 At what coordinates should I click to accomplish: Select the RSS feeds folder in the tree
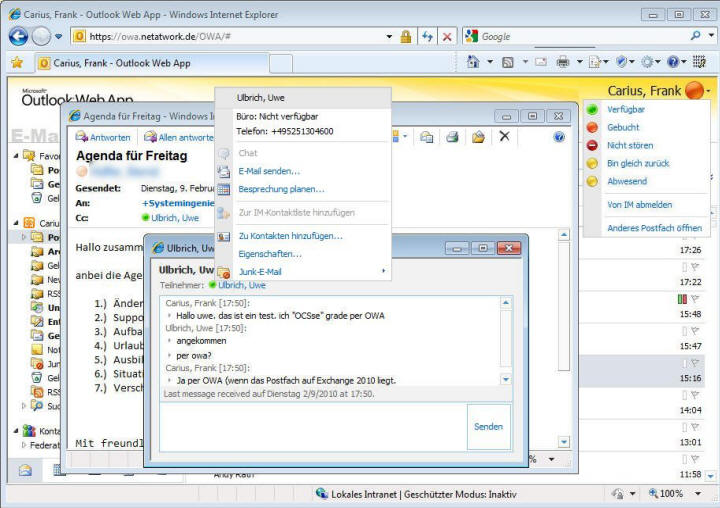click(46, 392)
